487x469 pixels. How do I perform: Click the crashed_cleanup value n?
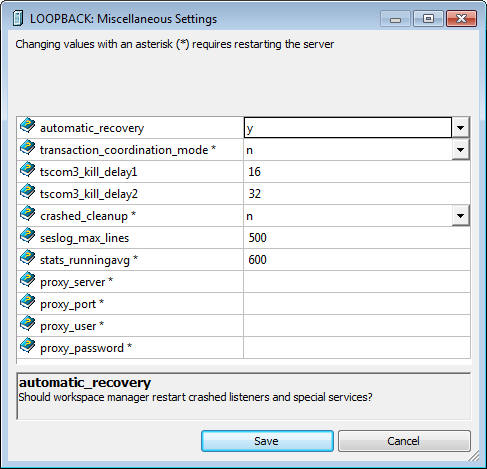(x=348, y=216)
